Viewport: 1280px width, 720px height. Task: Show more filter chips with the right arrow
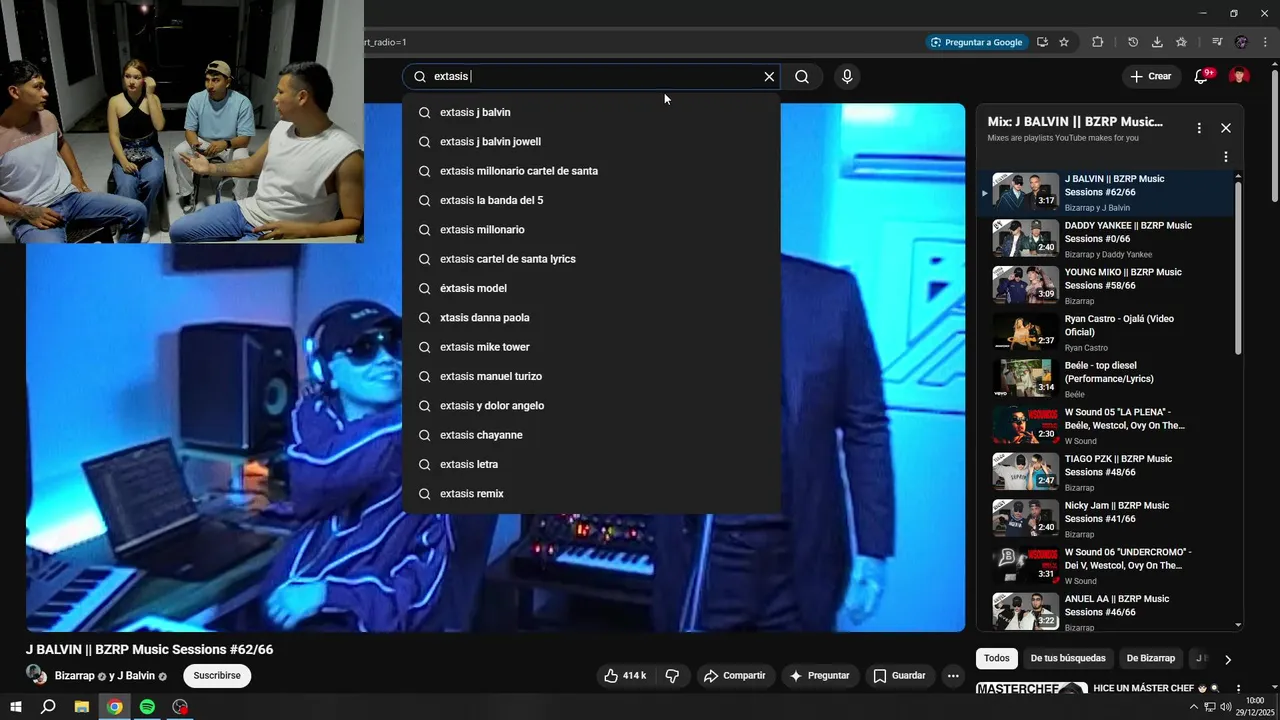click(1228, 659)
